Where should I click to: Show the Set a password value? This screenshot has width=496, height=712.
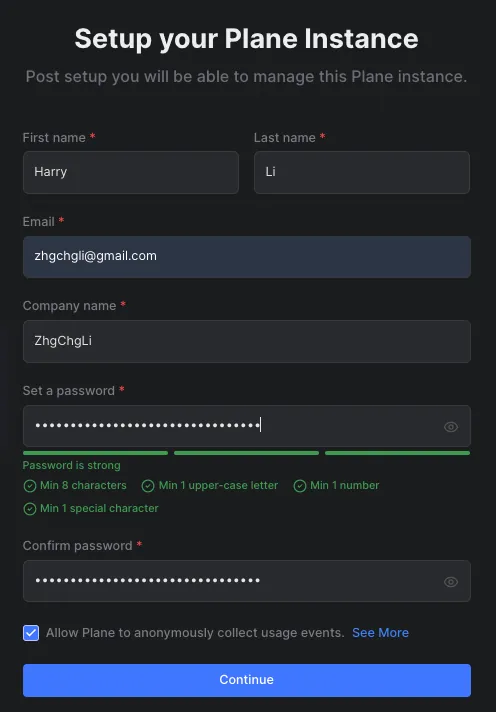(451, 427)
